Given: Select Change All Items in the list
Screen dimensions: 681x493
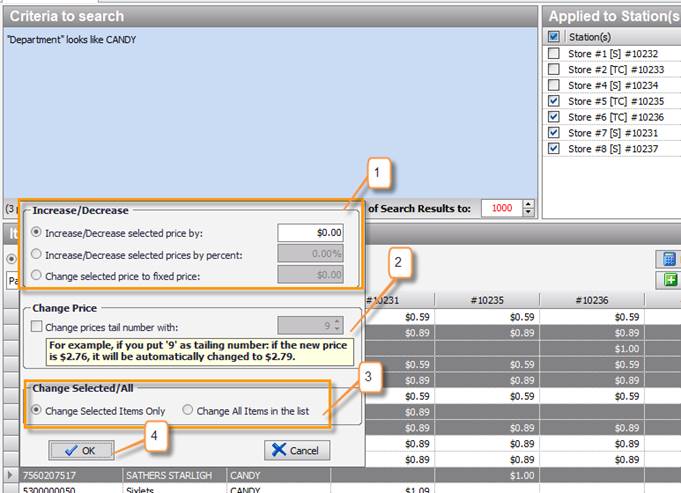Looking at the screenshot, I should 188,410.
